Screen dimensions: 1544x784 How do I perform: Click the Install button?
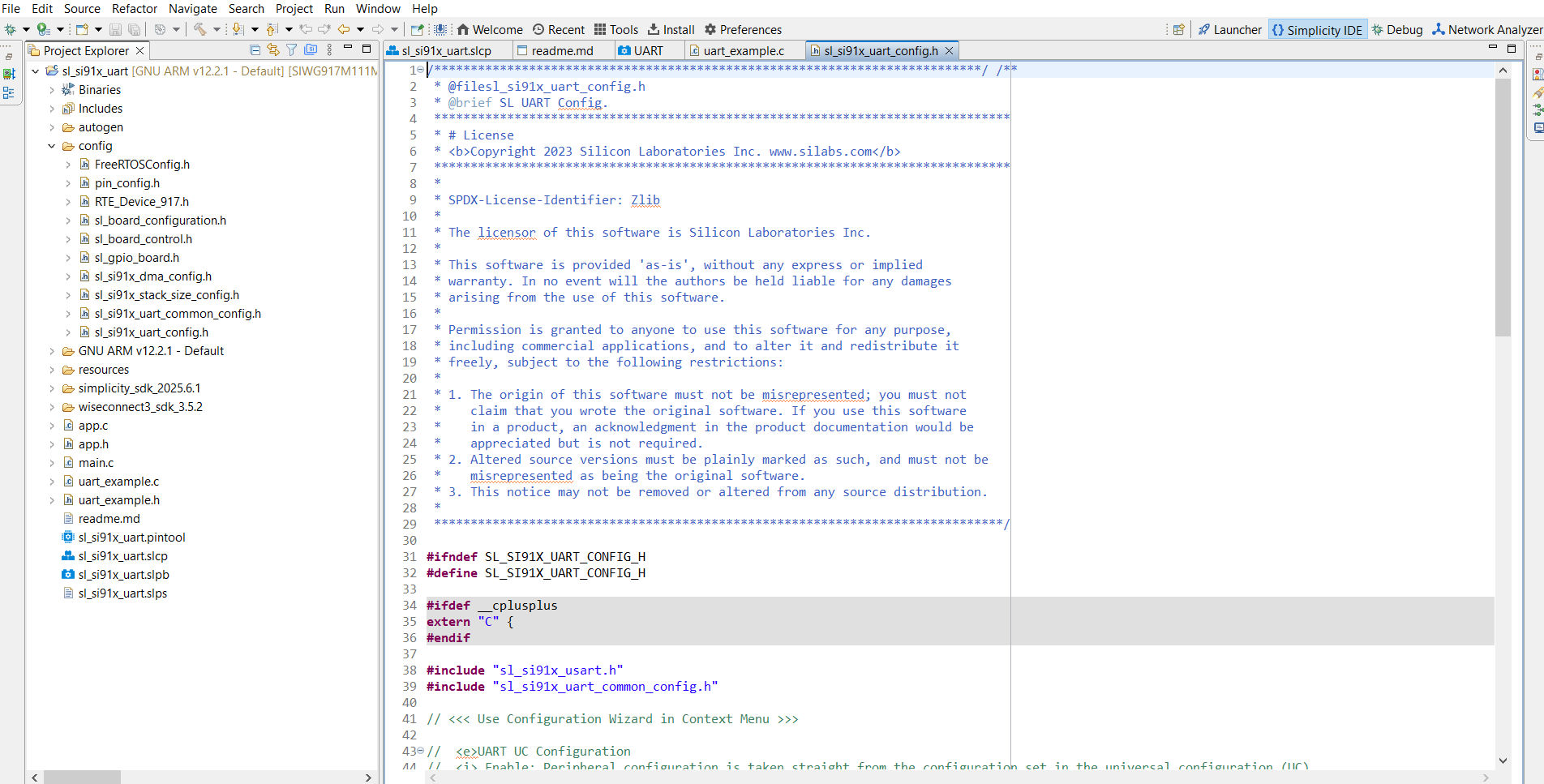tap(671, 29)
